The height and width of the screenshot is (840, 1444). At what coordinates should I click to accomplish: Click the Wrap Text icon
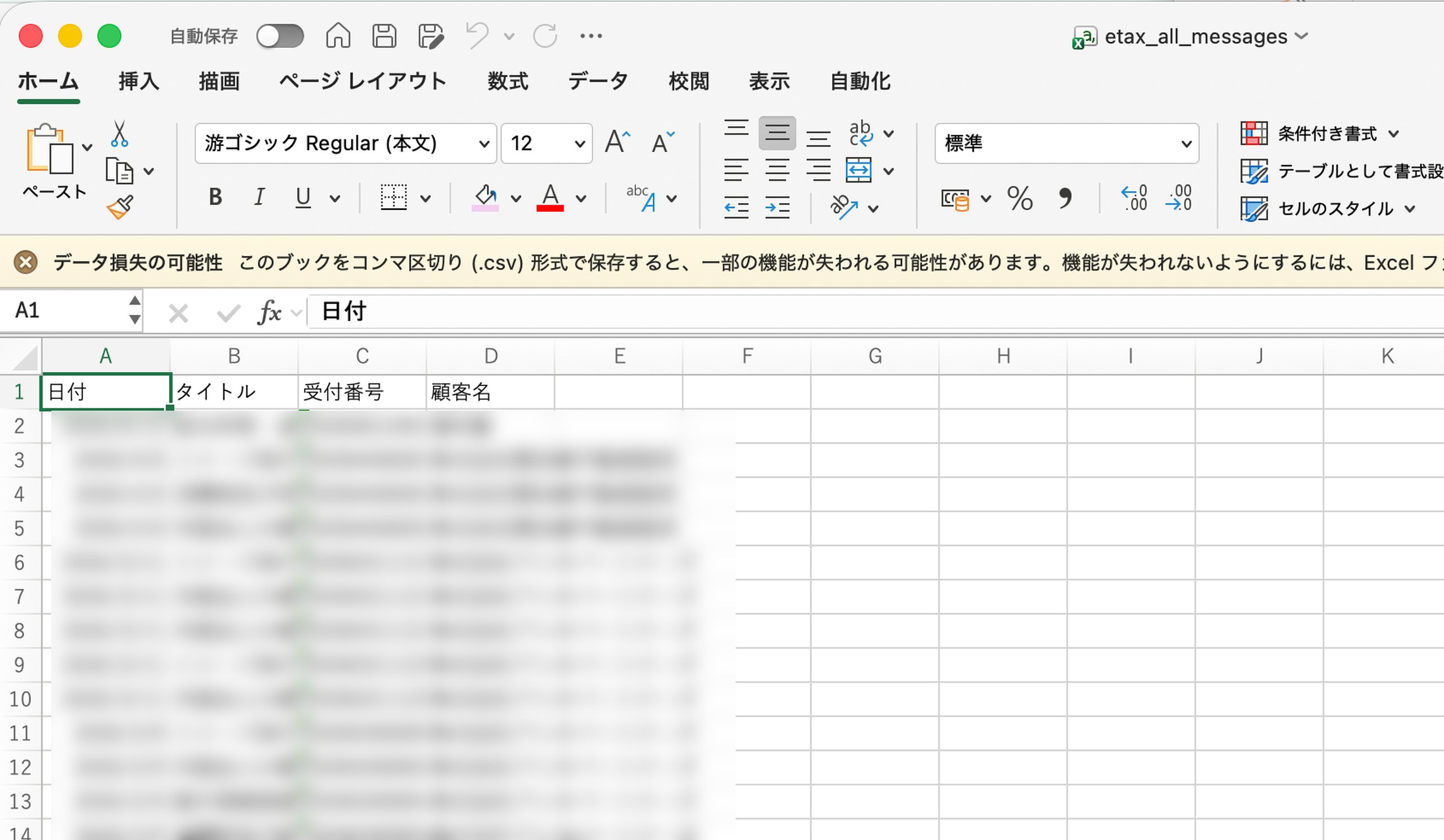point(861,134)
